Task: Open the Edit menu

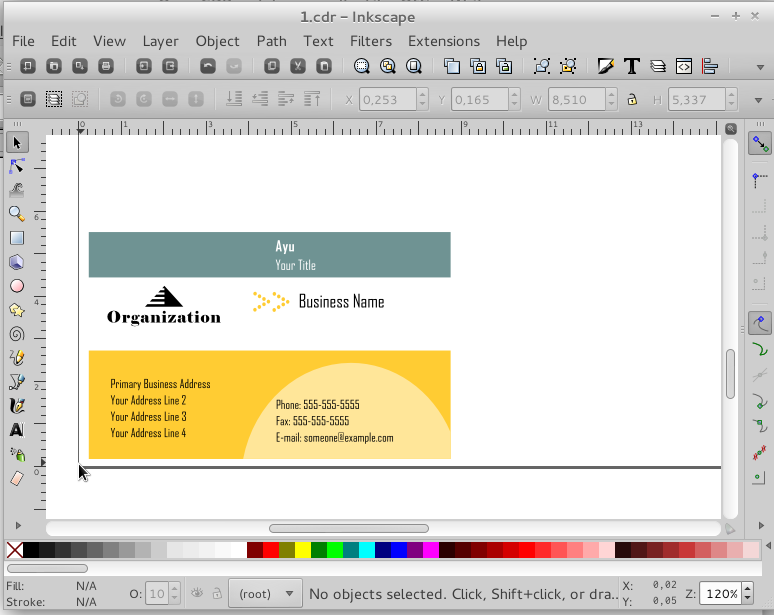Action: (64, 41)
